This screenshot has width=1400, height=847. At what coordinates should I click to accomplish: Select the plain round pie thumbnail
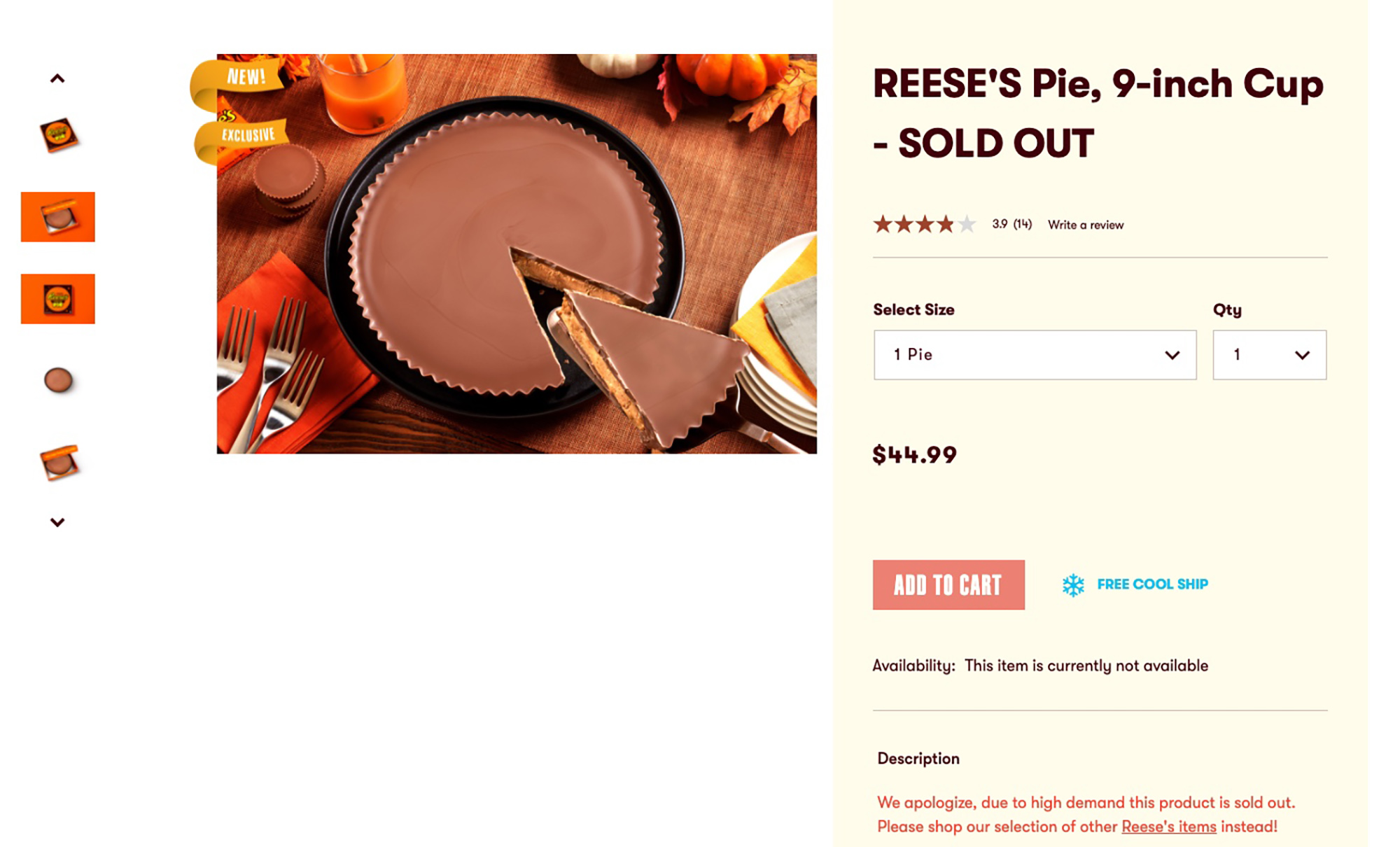point(58,381)
